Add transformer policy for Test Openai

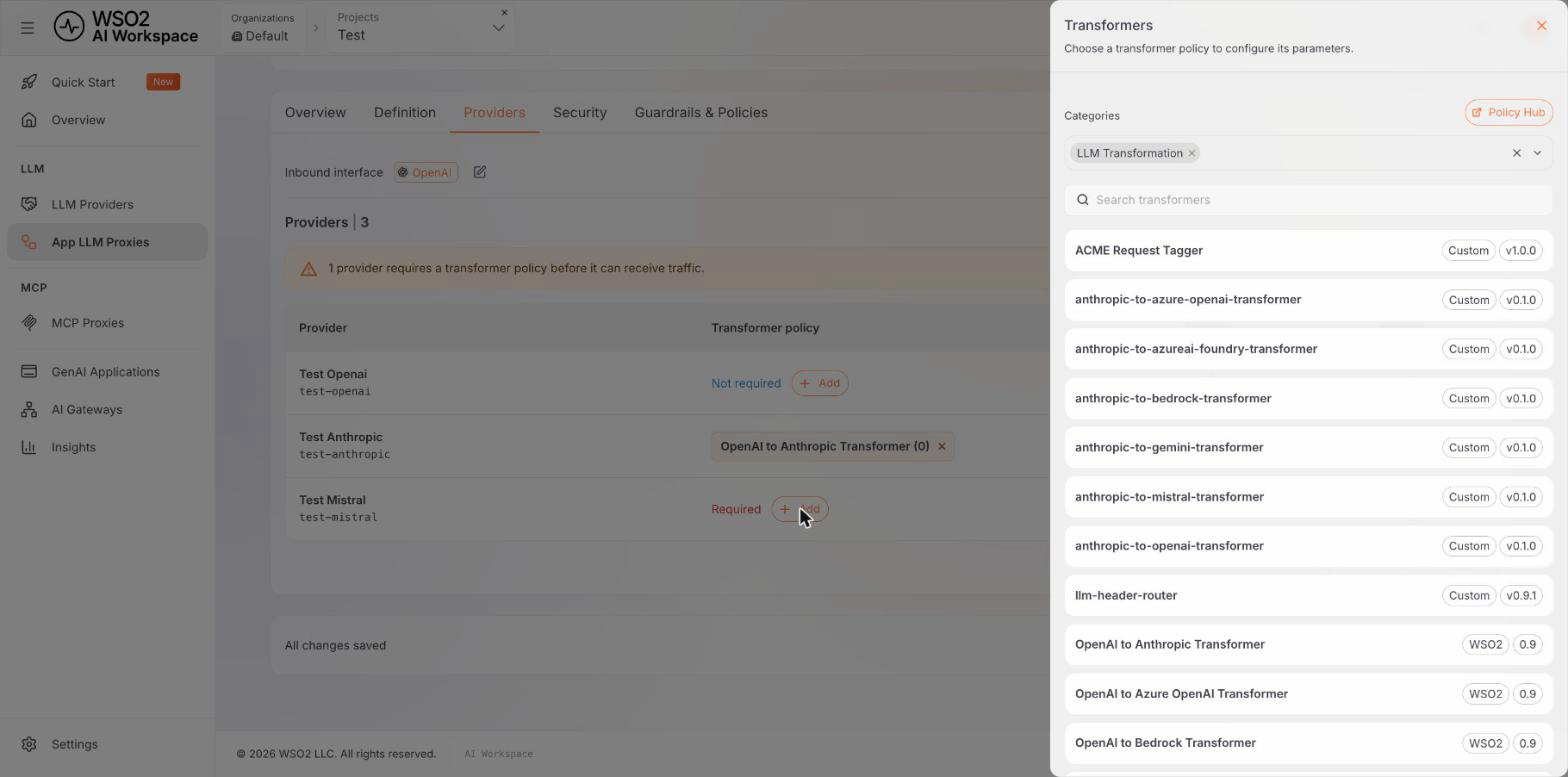click(820, 383)
